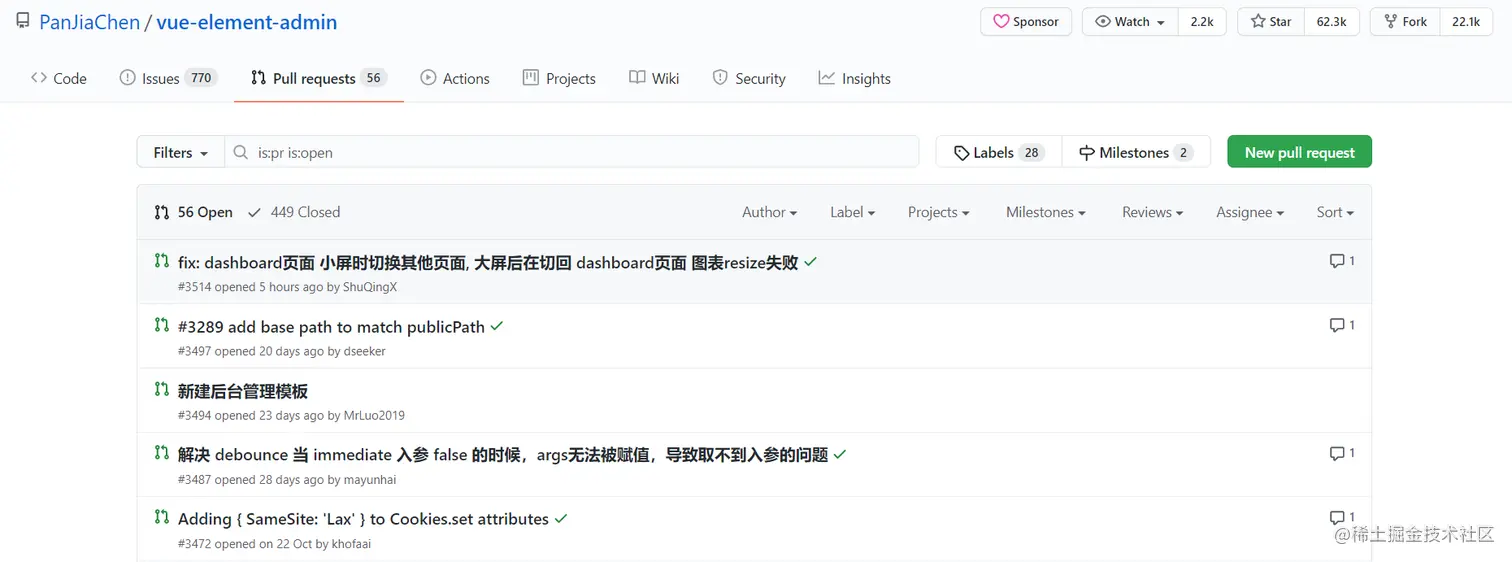The width and height of the screenshot is (1512, 562).
Task: Click green check status on dashboard resize PR
Action: (x=810, y=262)
